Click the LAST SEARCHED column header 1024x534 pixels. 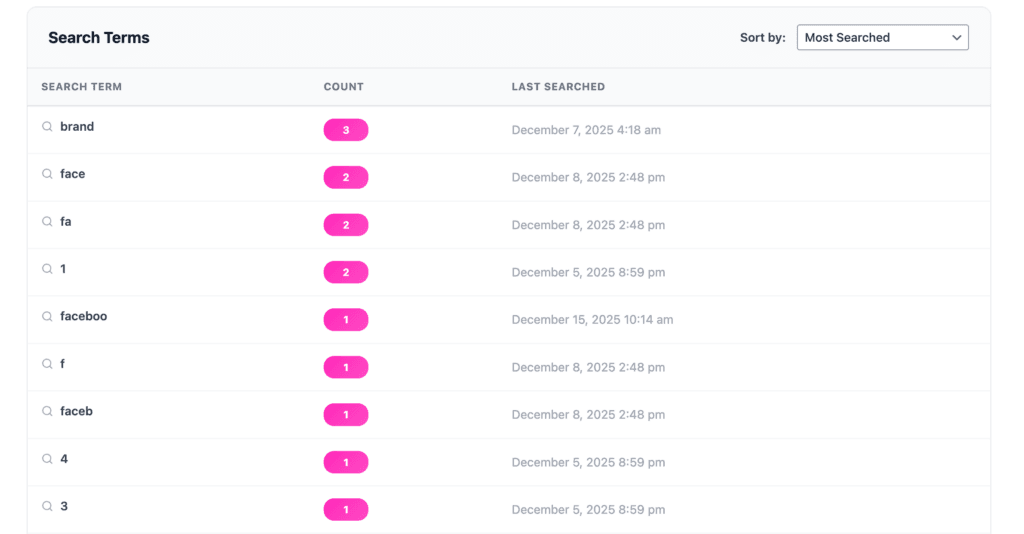pos(558,87)
